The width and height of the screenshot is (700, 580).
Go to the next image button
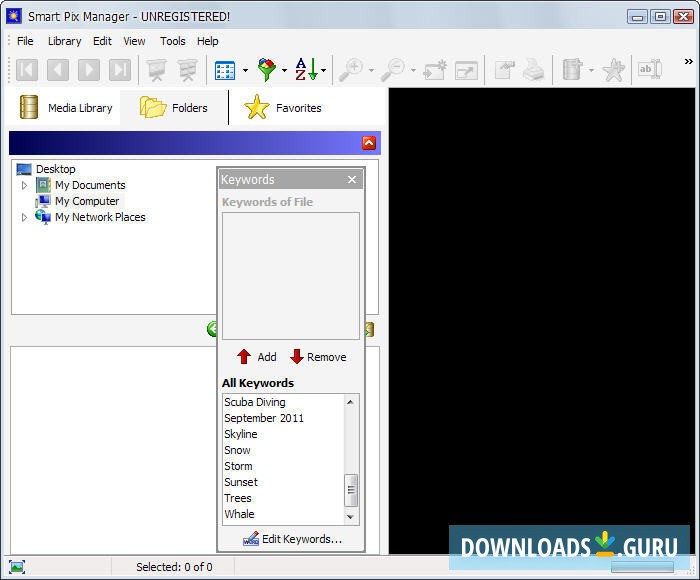[x=89, y=70]
